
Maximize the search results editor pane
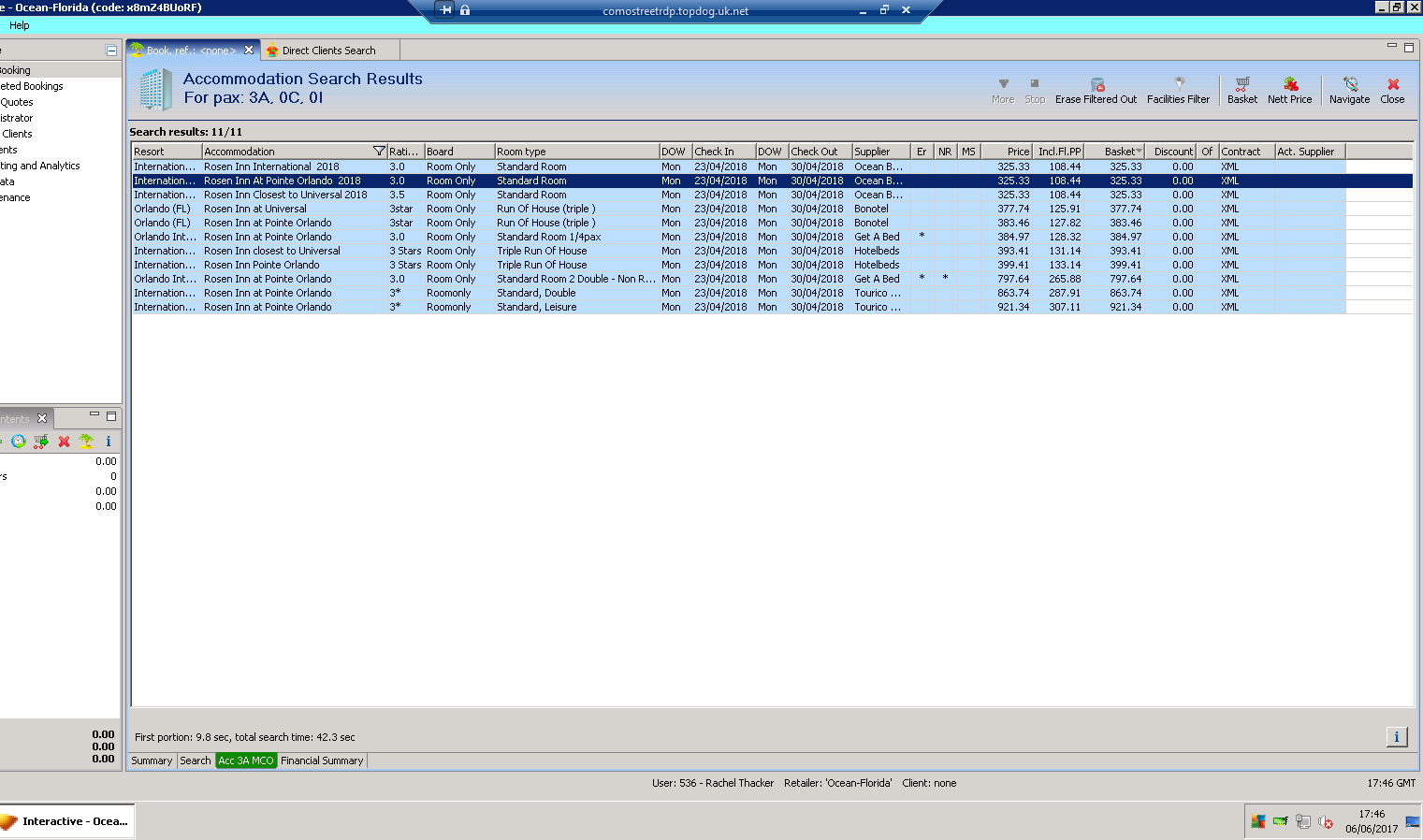1409,47
